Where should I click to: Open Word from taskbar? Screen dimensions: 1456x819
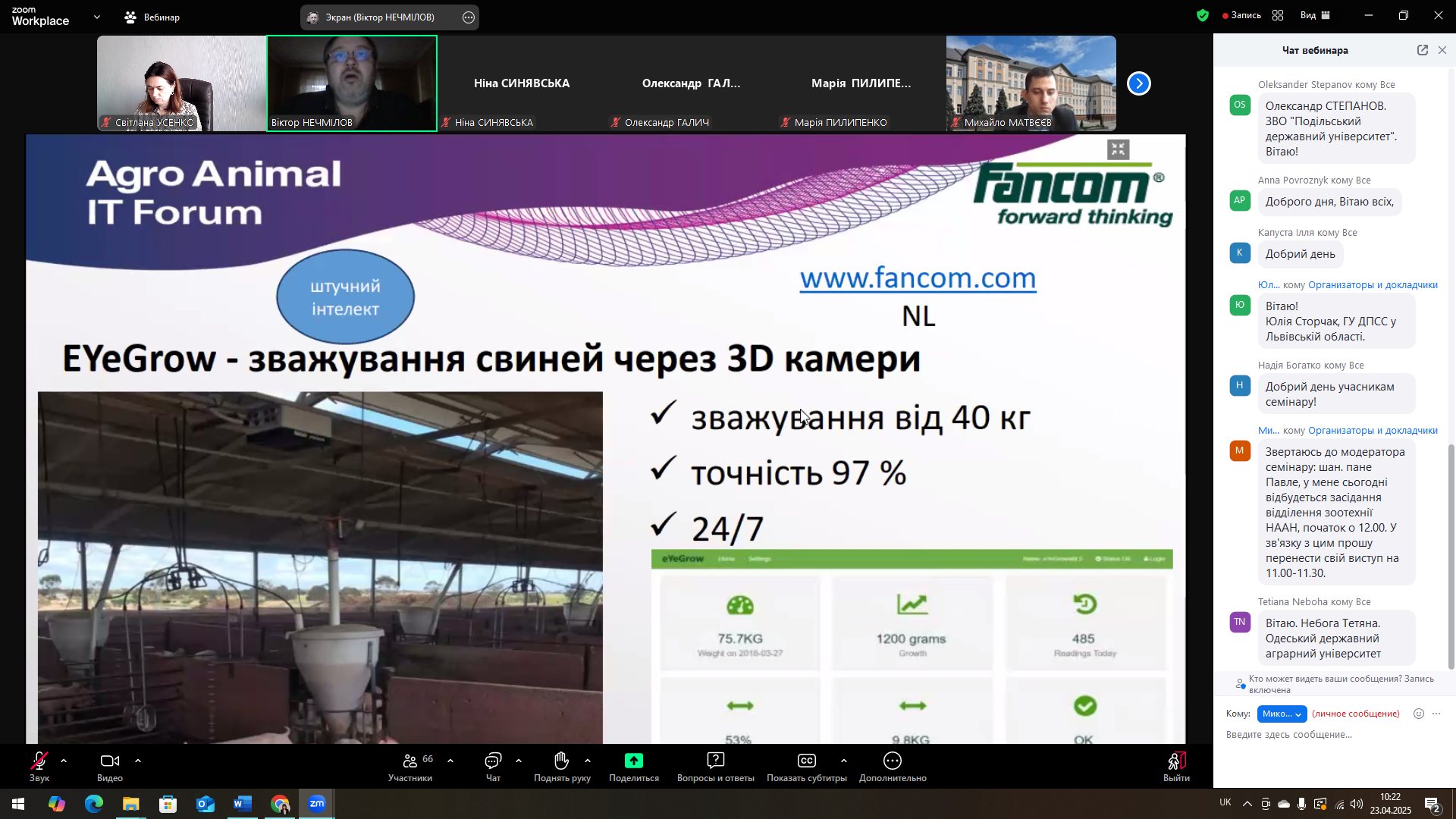243,804
